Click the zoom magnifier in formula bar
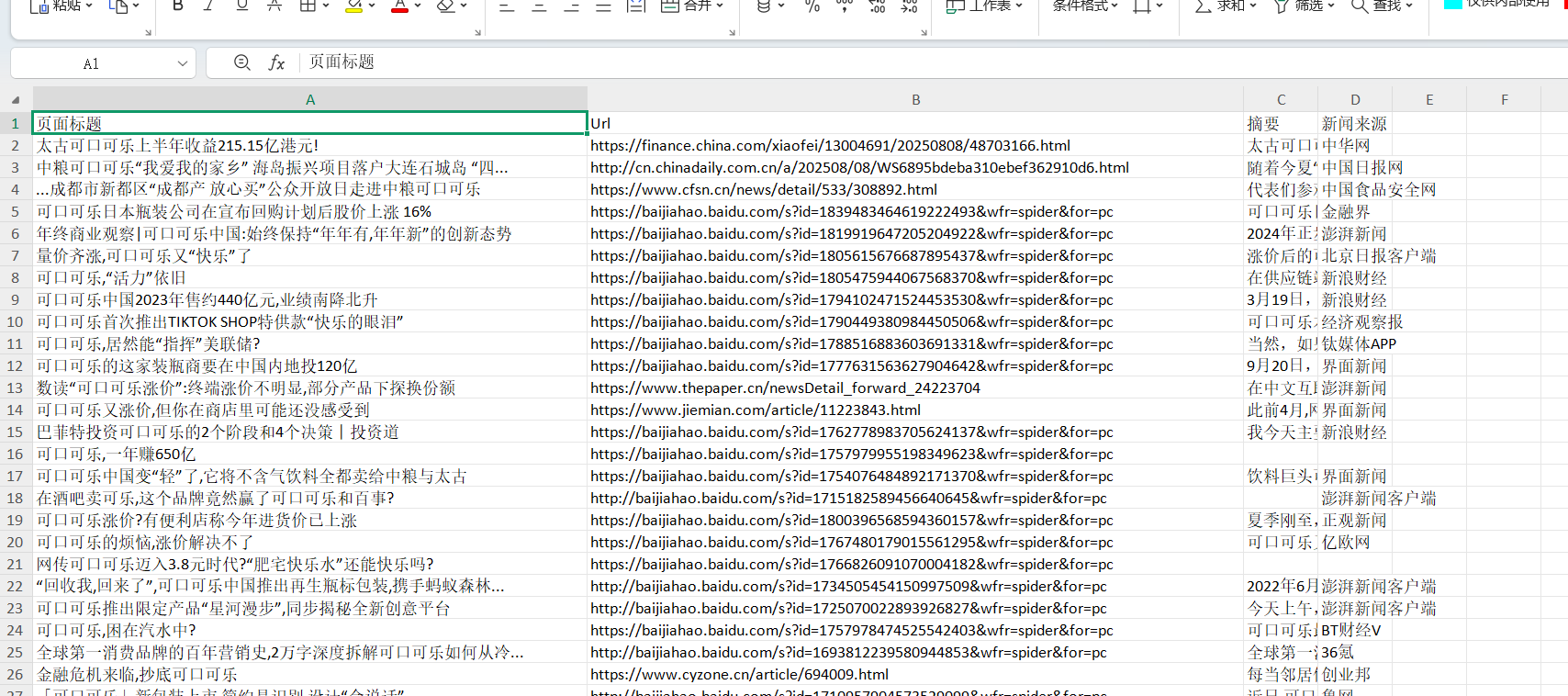Viewport: 1568px width, 696px height. click(242, 62)
